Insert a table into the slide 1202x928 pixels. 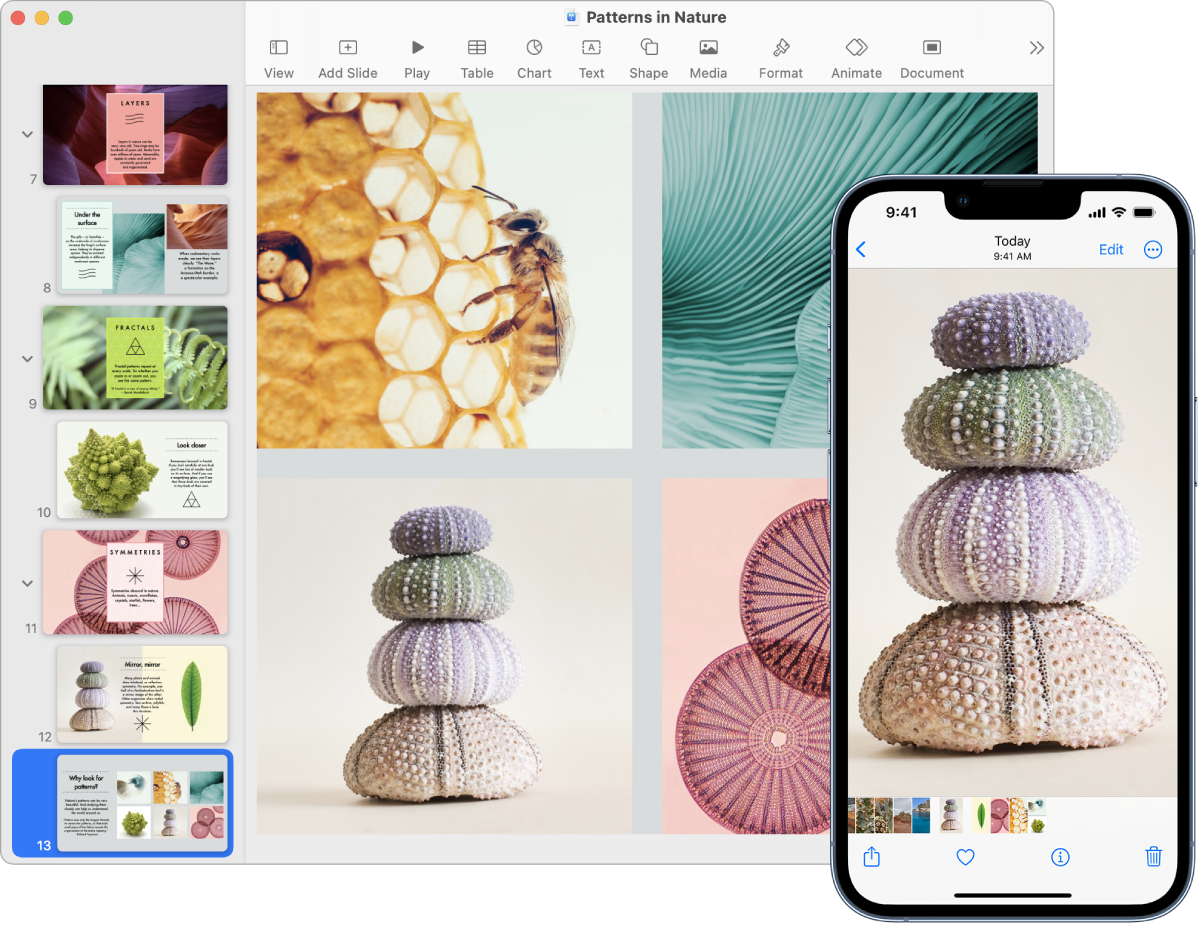pos(477,55)
